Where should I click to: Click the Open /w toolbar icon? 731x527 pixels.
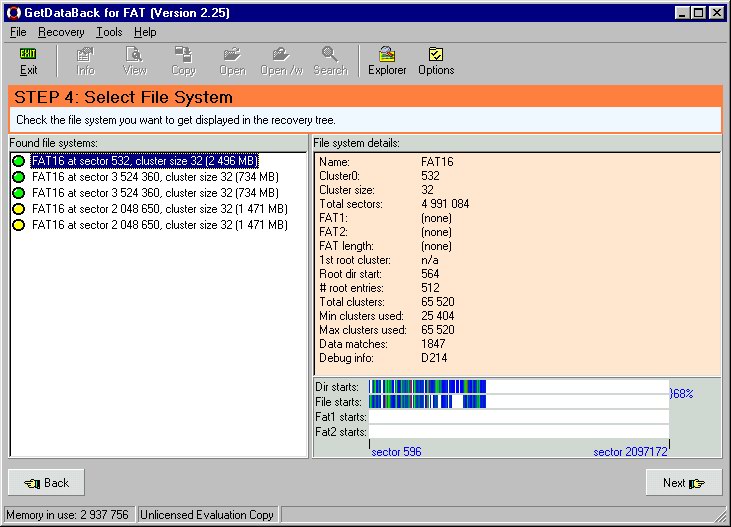[281, 61]
